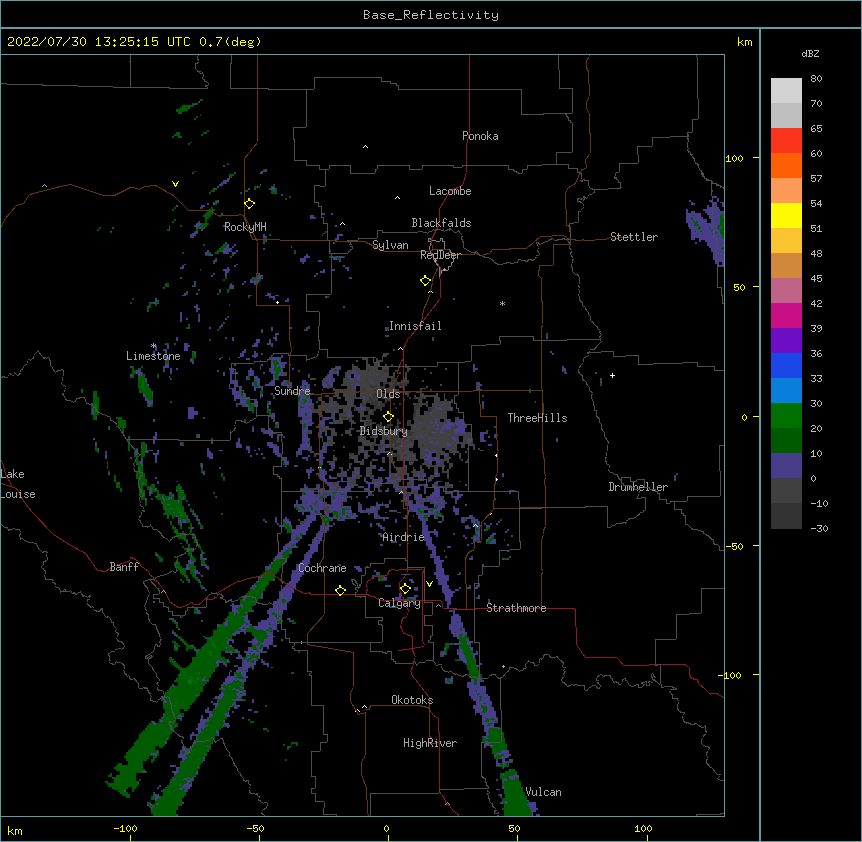Click the yellow diamond marker above RockyMH

click(250, 204)
